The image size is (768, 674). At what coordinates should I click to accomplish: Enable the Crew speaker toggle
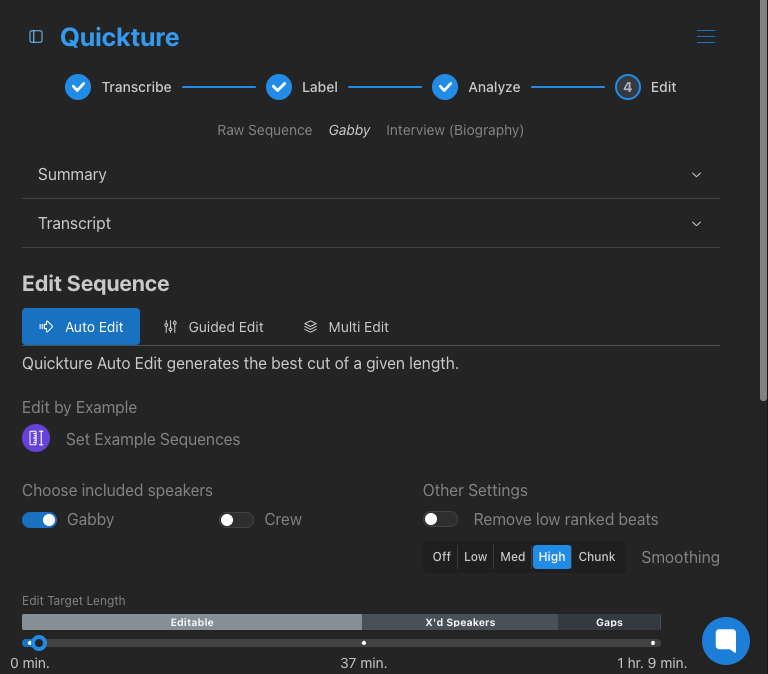tap(236, 520)
